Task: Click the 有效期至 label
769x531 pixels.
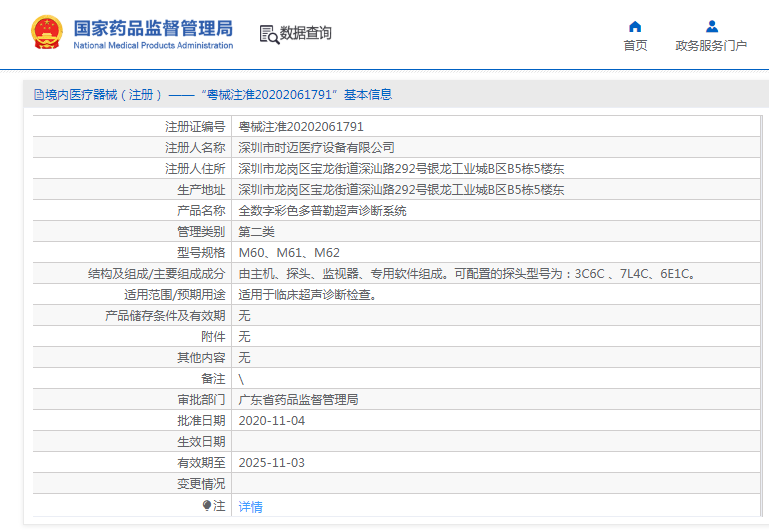Action: coord(201,463)
